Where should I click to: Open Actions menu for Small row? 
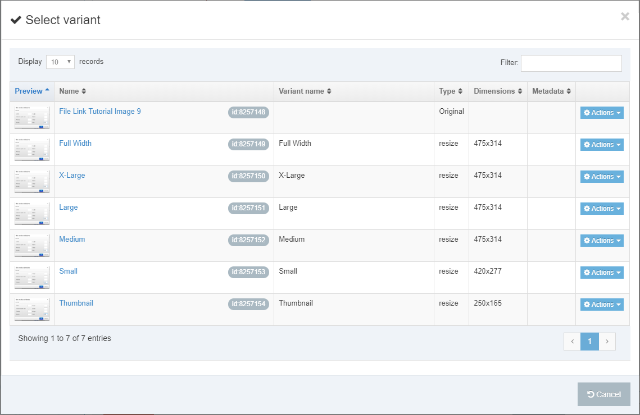(x=602, y=272)
